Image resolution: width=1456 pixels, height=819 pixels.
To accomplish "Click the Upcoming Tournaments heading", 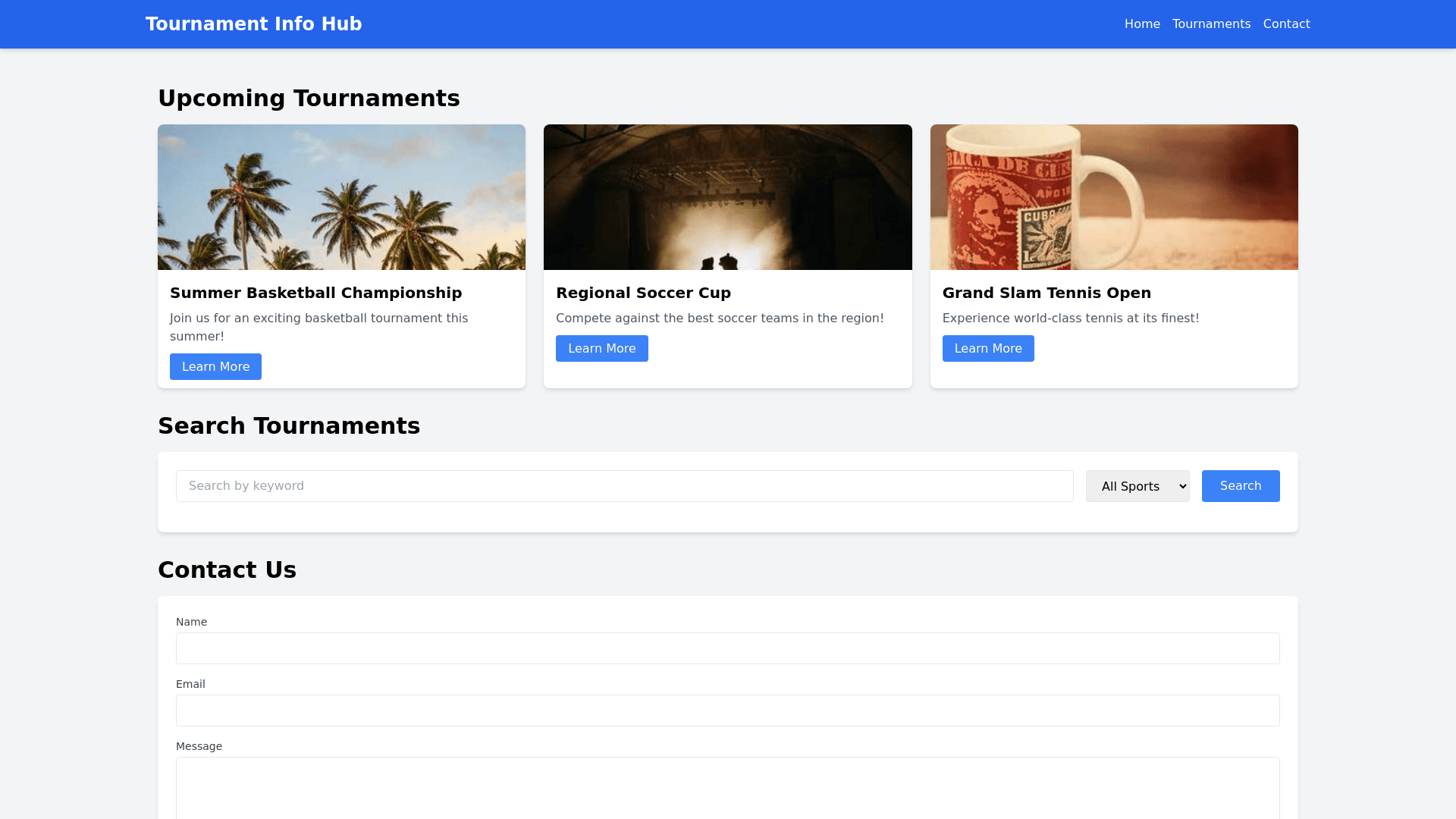I will (x=309, y=99).
